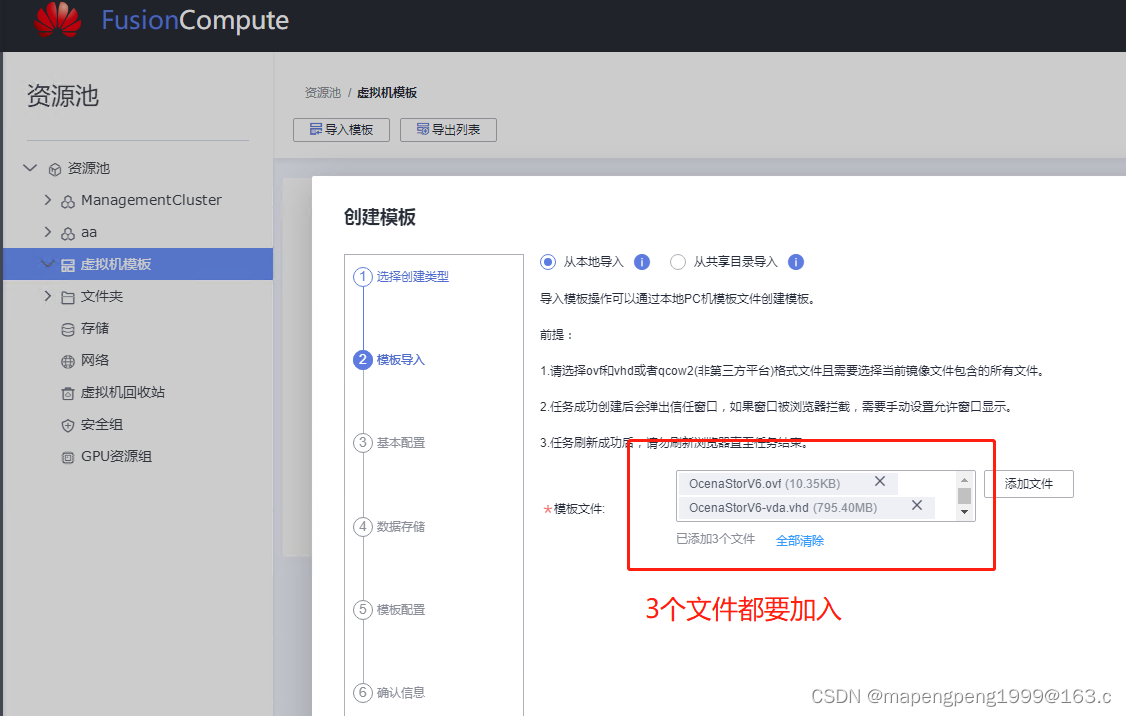Click the 文件夹 folder icon
Viewport: 1126px width, 716px height.
tap(68, 297)
